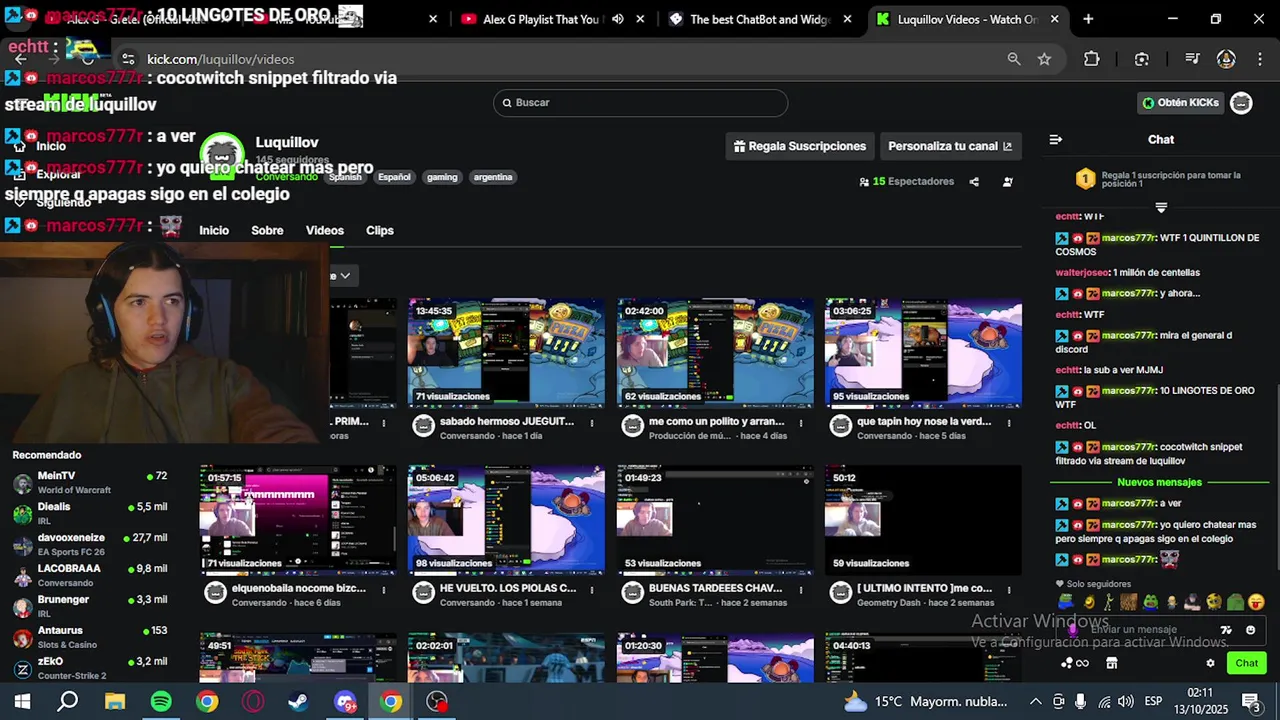This screenshot has height=720, width=1280.
Task: Click the zoom magnifier icon in address bar
Action: [x=1014, y=59]
